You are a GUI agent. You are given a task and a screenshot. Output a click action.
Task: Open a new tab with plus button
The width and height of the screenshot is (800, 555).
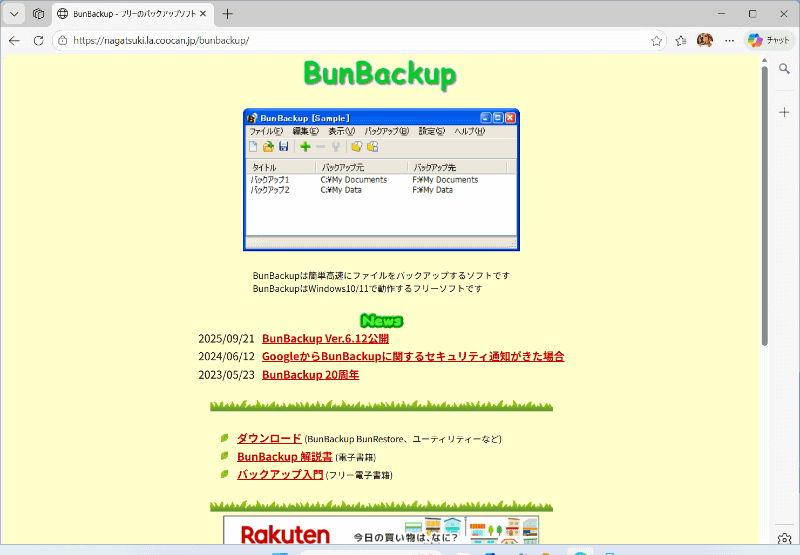(x=228, y=14)
